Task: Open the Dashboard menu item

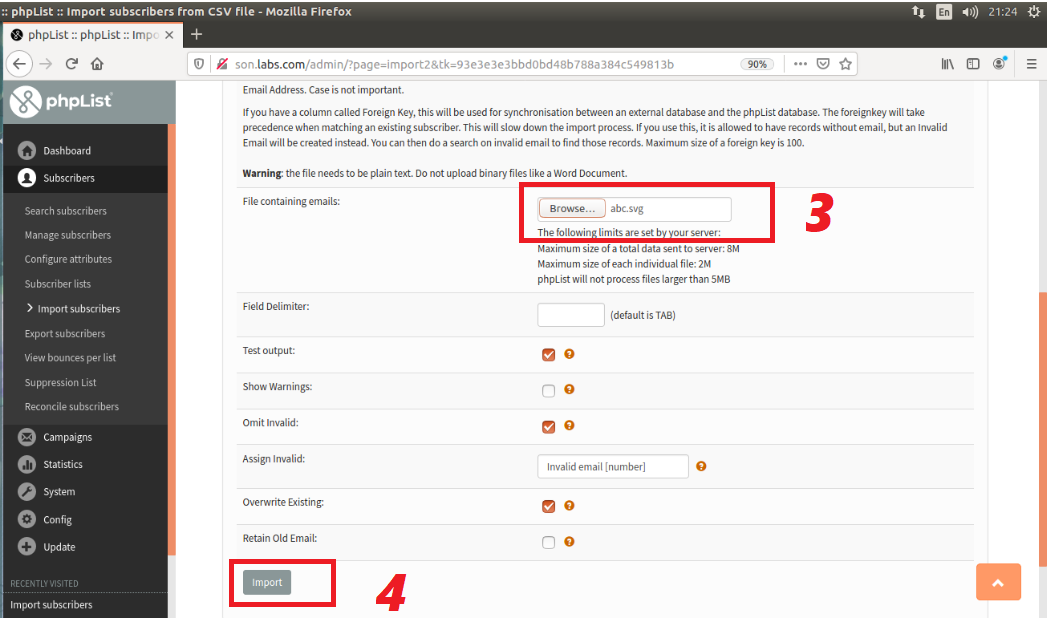Action: click(85, 150)
